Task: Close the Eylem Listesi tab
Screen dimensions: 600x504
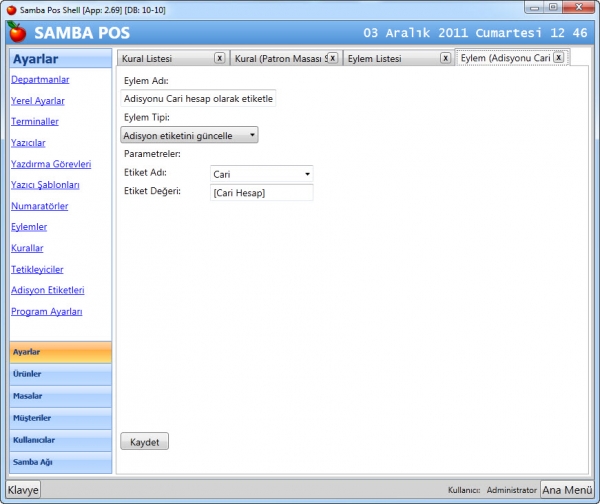Action: (x=445, y=58)
